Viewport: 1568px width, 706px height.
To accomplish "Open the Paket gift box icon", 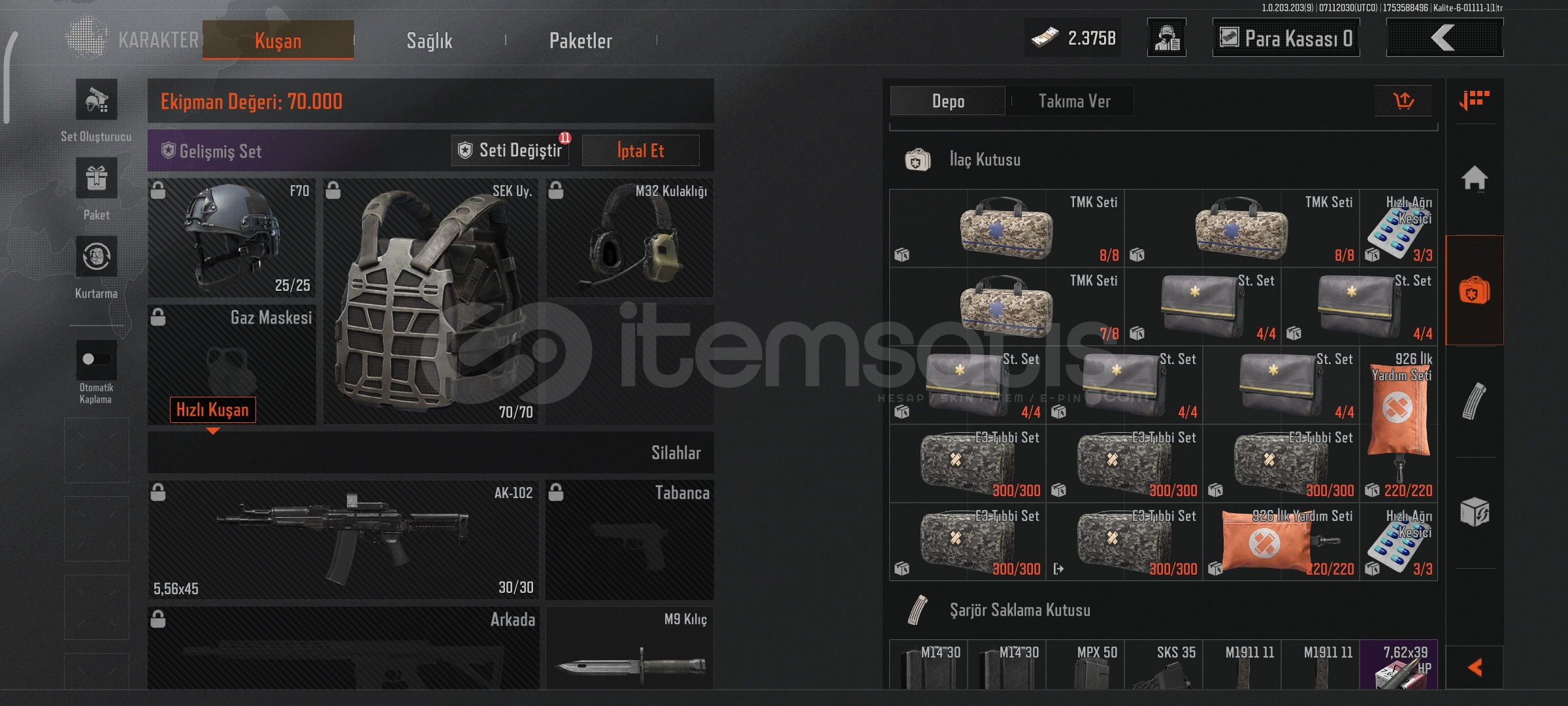I will click(97, 178).
